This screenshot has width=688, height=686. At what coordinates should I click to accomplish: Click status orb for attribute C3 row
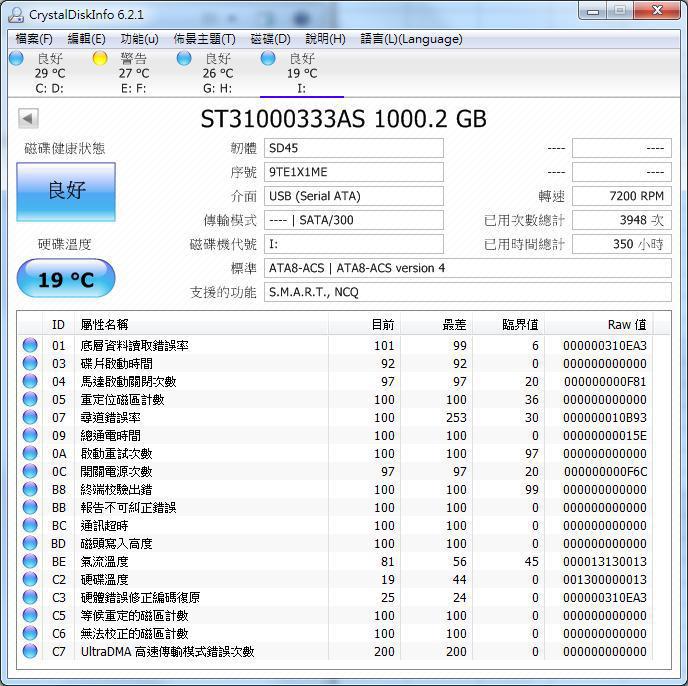pos(30,597)
